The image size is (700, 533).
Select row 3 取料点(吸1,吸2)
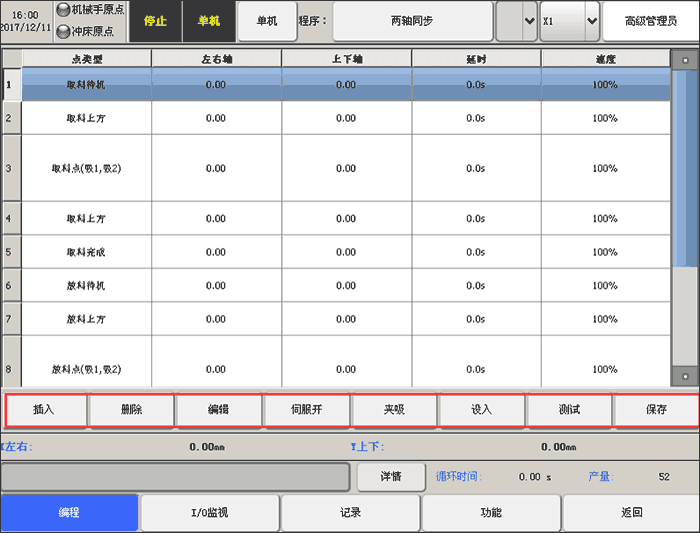[x=86, y=168]
